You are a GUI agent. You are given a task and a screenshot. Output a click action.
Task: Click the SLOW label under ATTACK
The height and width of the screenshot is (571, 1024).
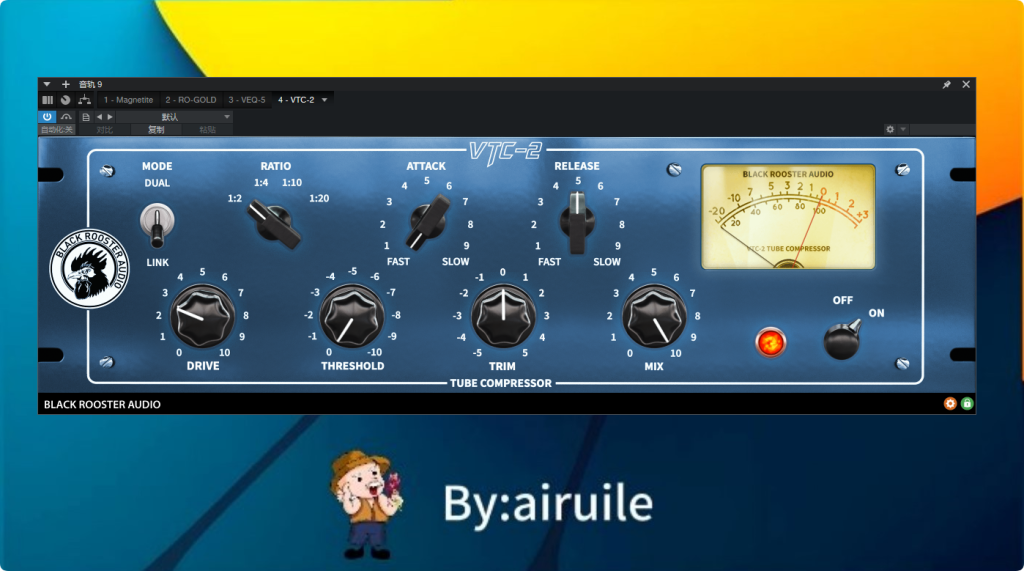455,261
